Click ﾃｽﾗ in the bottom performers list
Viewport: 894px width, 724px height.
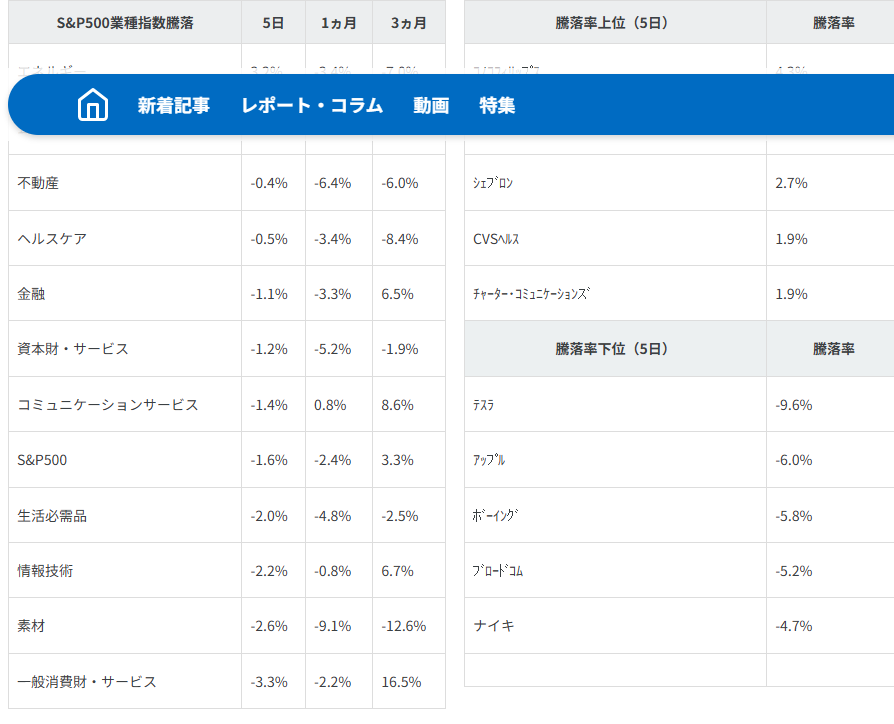point(484,405)
